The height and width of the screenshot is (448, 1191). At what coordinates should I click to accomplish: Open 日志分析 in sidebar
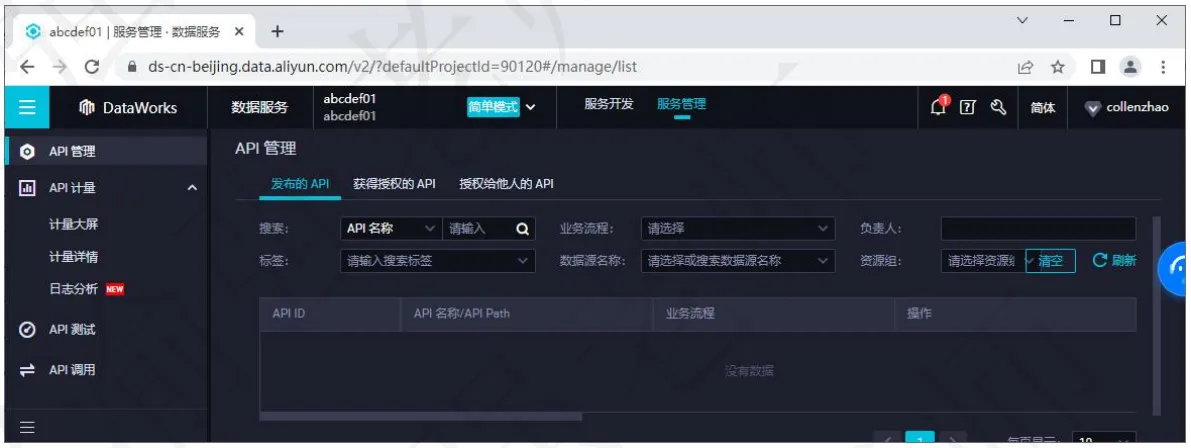tap(74, 289)
